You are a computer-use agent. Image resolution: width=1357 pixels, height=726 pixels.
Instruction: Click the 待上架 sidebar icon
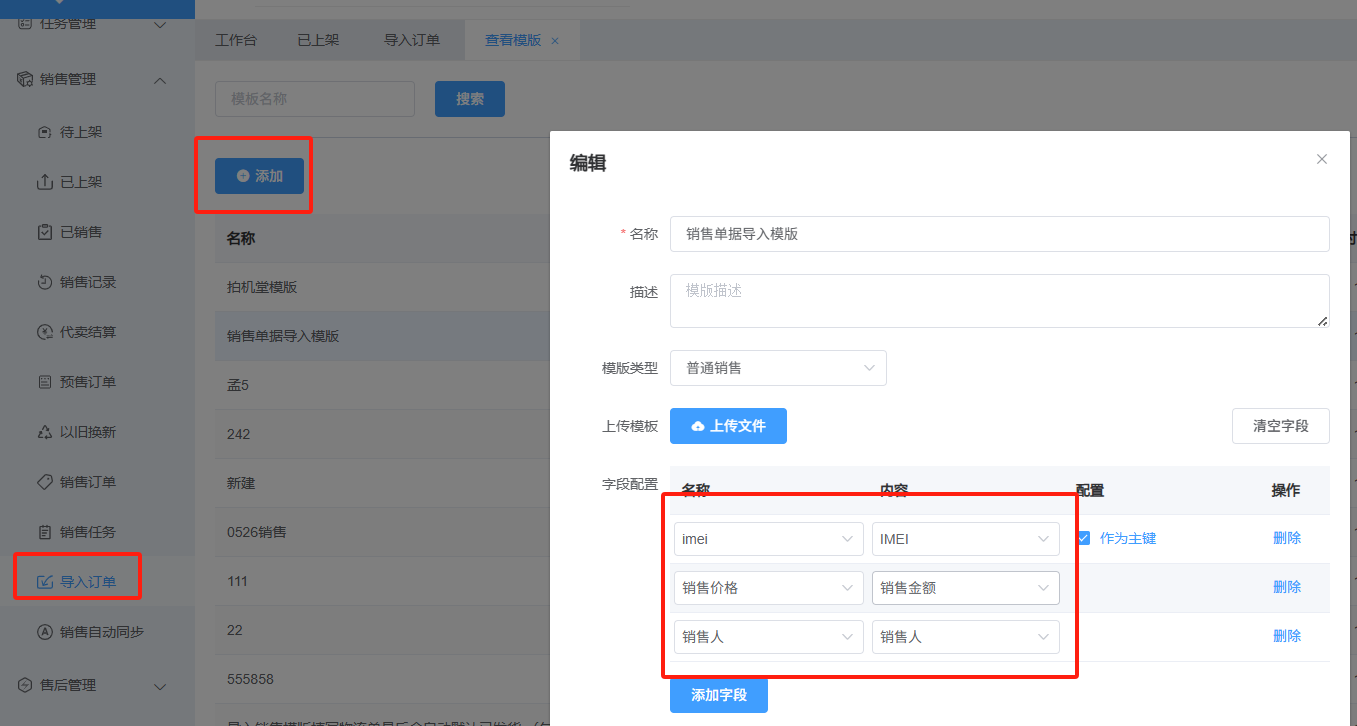[44, 132]
